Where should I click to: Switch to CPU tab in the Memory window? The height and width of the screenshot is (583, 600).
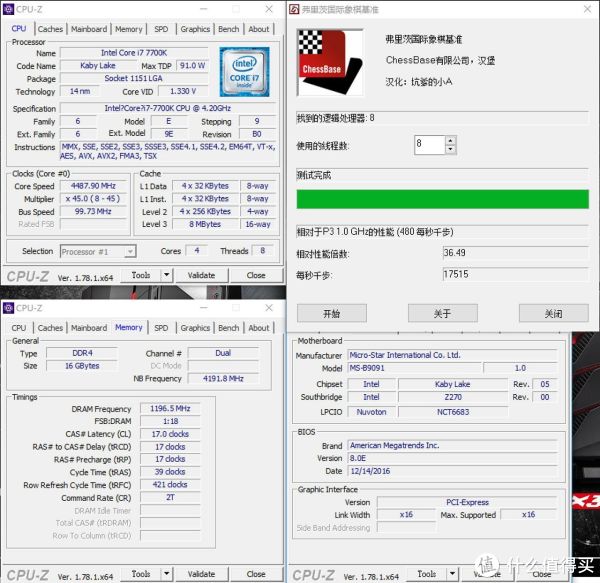19,328
